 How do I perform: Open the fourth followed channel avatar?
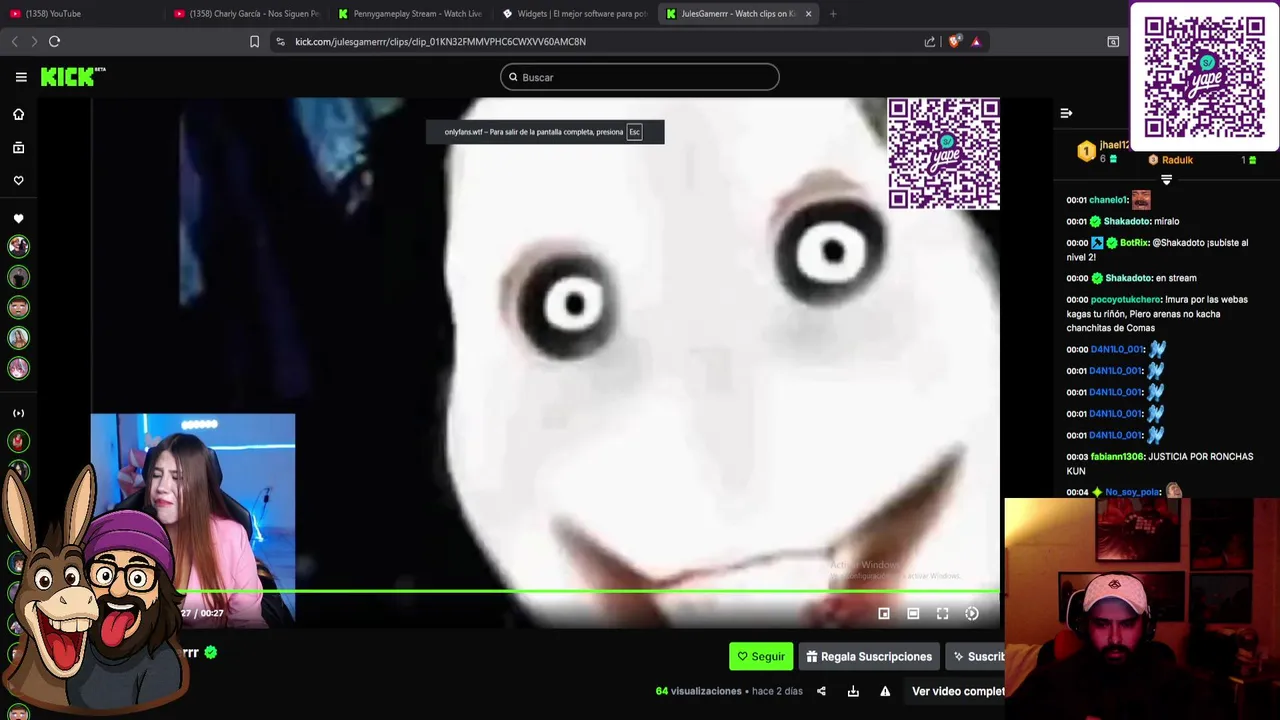point(18,338)
